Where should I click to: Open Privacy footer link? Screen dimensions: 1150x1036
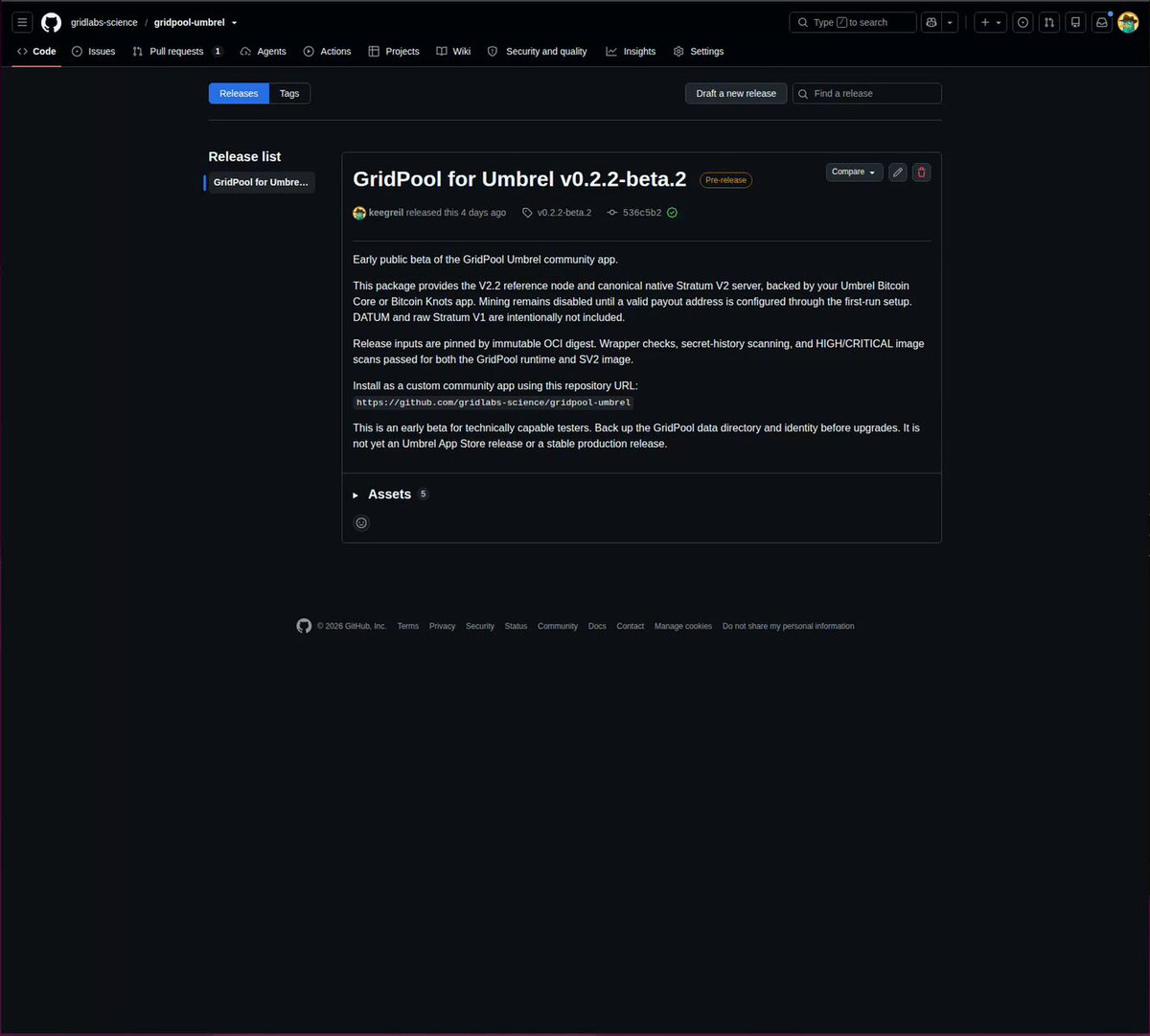click(442, 626)
